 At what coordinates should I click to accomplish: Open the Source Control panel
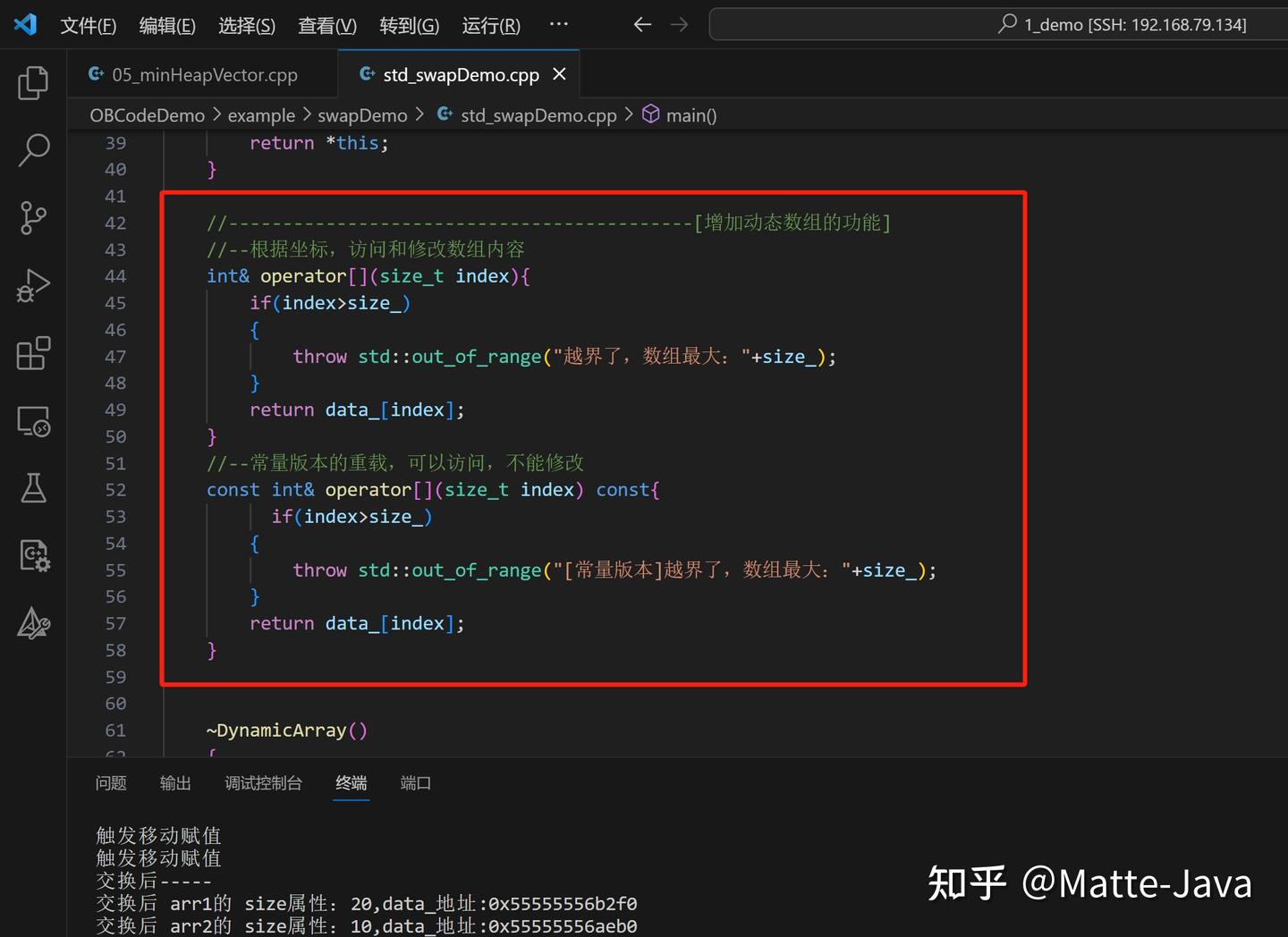click(33, 217)
